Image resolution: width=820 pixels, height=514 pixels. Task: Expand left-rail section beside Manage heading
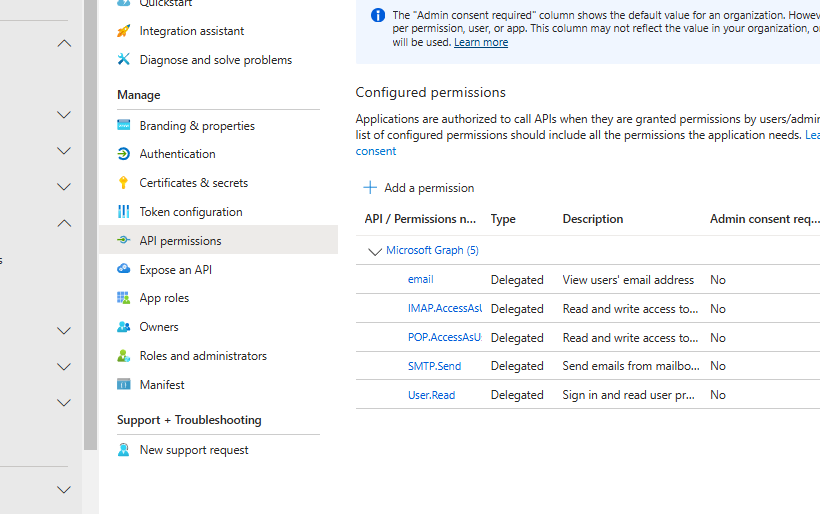[64, 115]
